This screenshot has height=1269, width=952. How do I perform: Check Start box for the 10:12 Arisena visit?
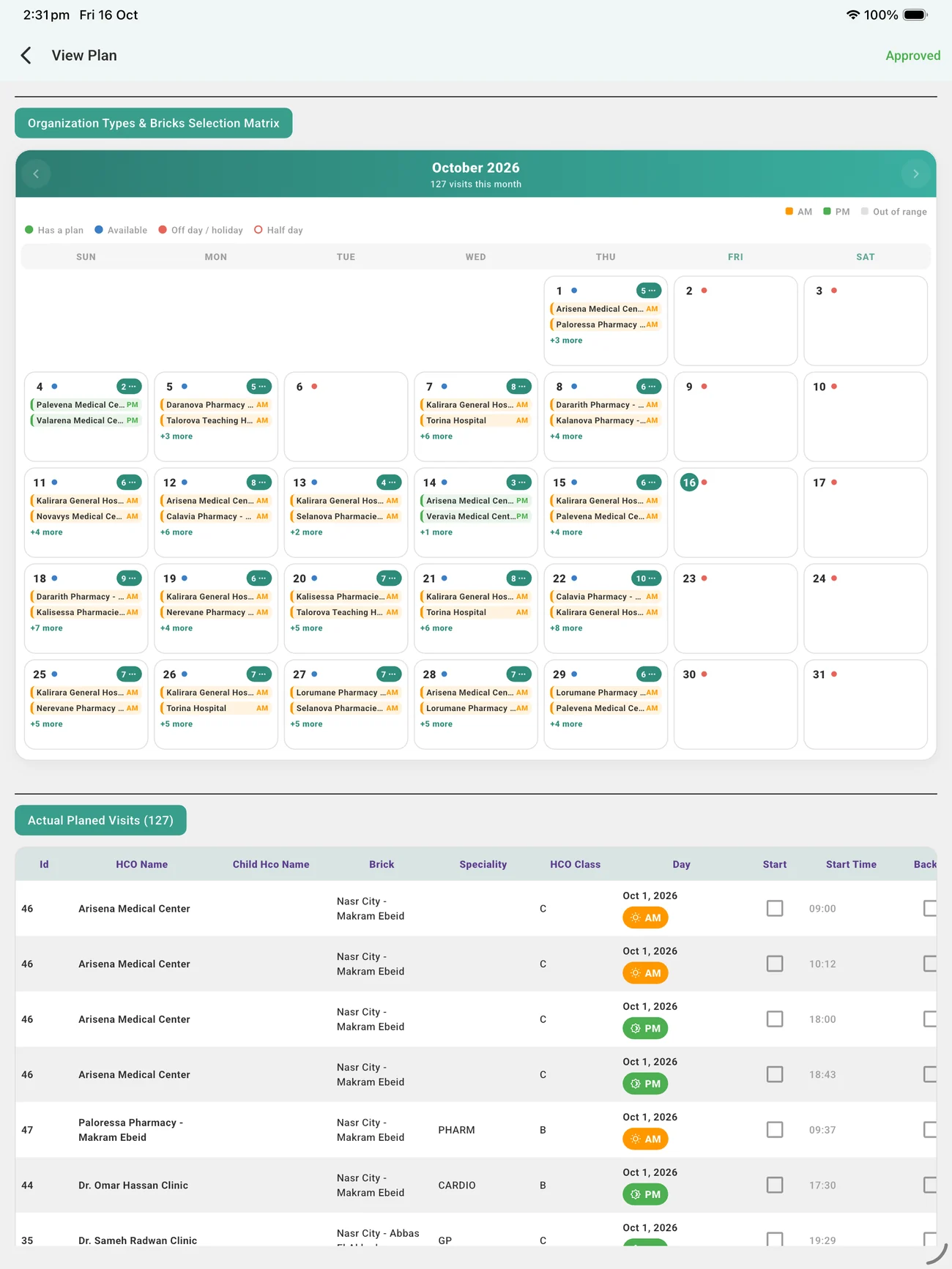coord(775,964)
